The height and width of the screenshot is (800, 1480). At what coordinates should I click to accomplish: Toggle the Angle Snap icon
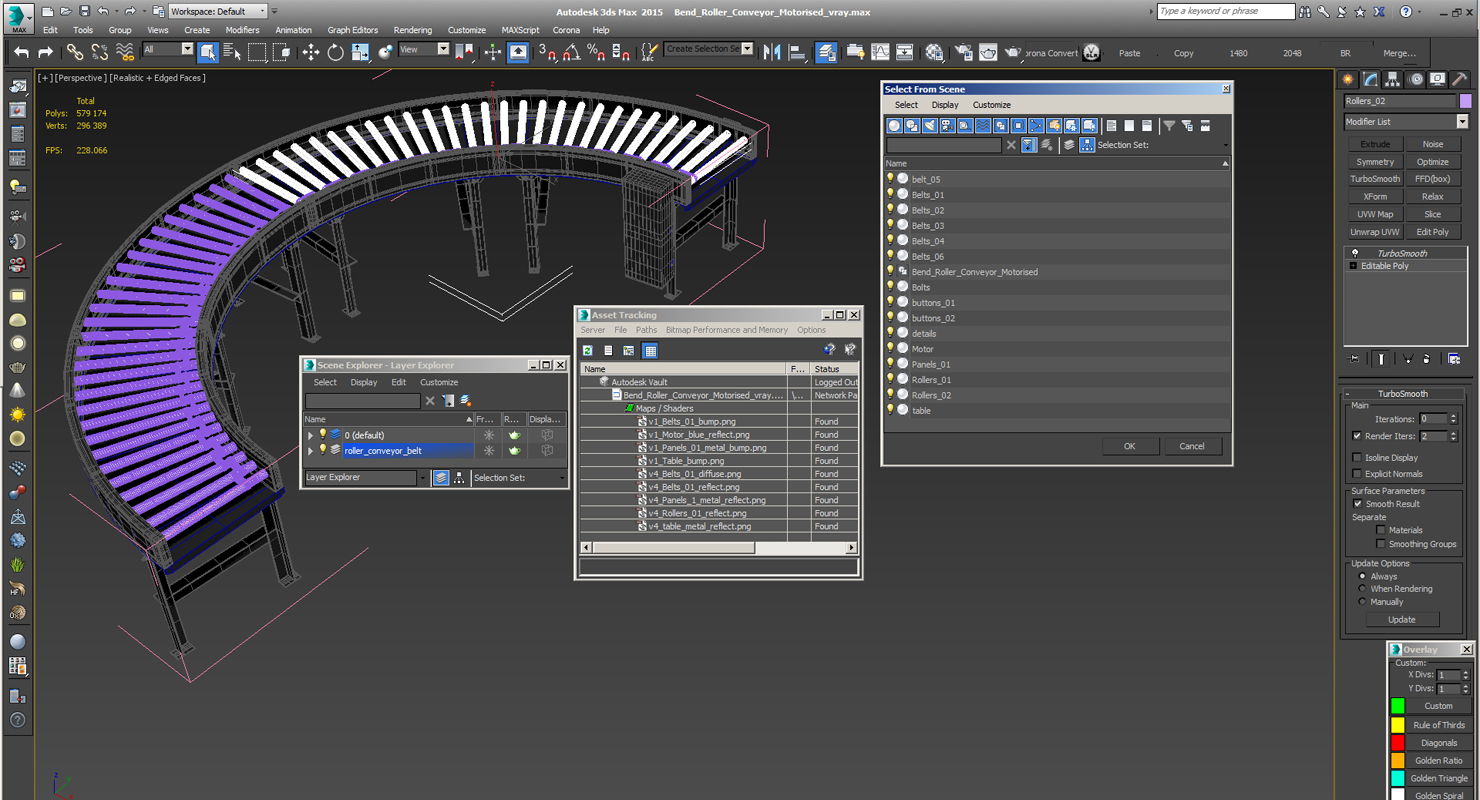pos(571,52)
